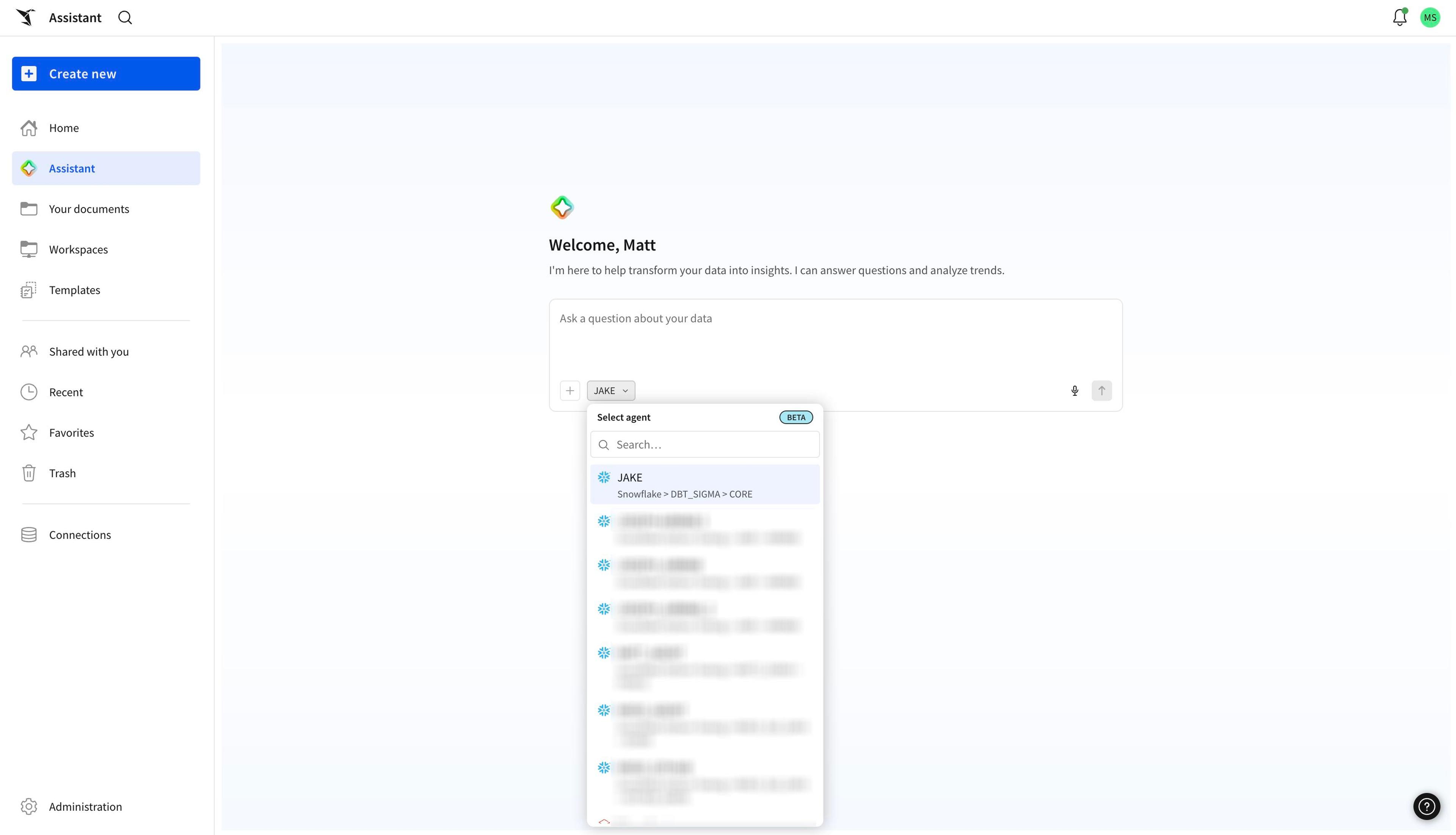Open the MS user avatar menu

click(x=1430, y=18)
